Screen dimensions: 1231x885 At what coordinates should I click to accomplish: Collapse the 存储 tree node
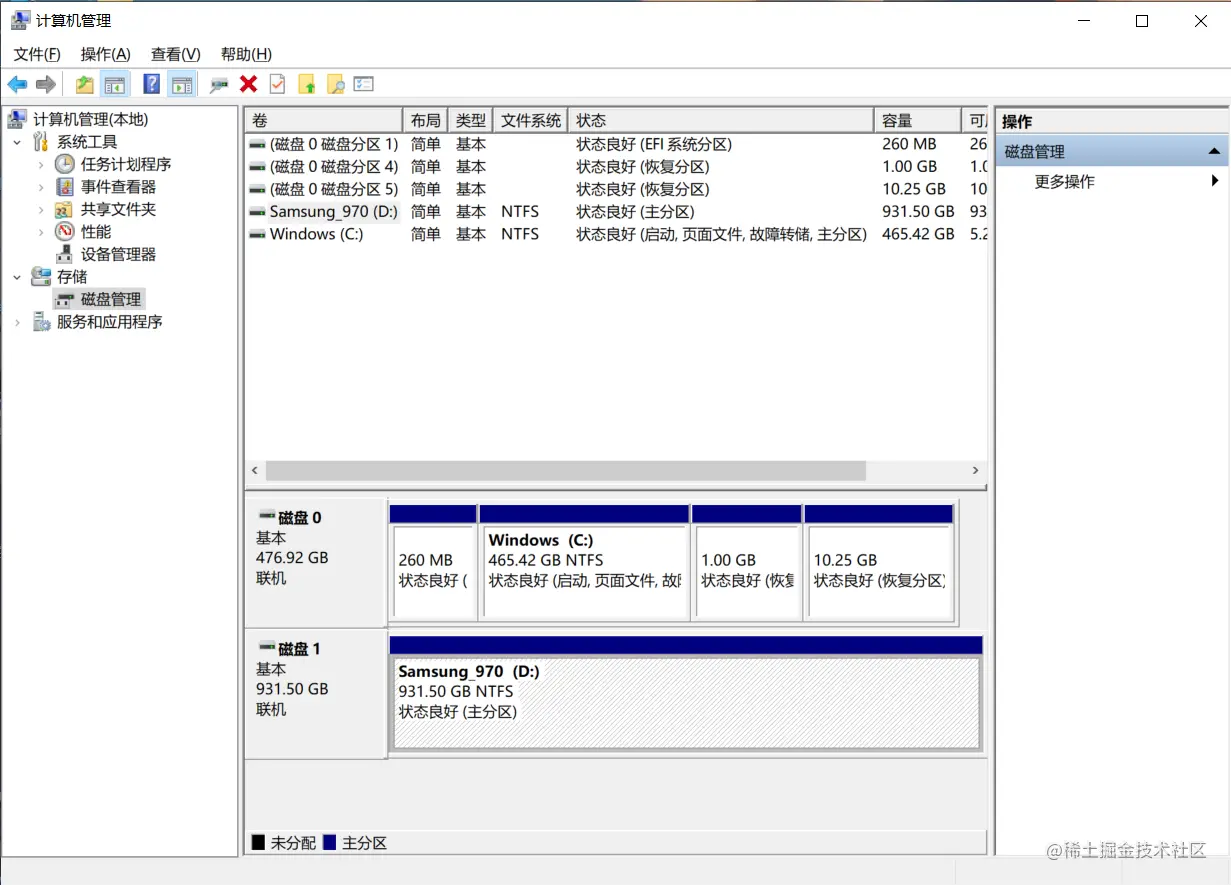point(17,277)
